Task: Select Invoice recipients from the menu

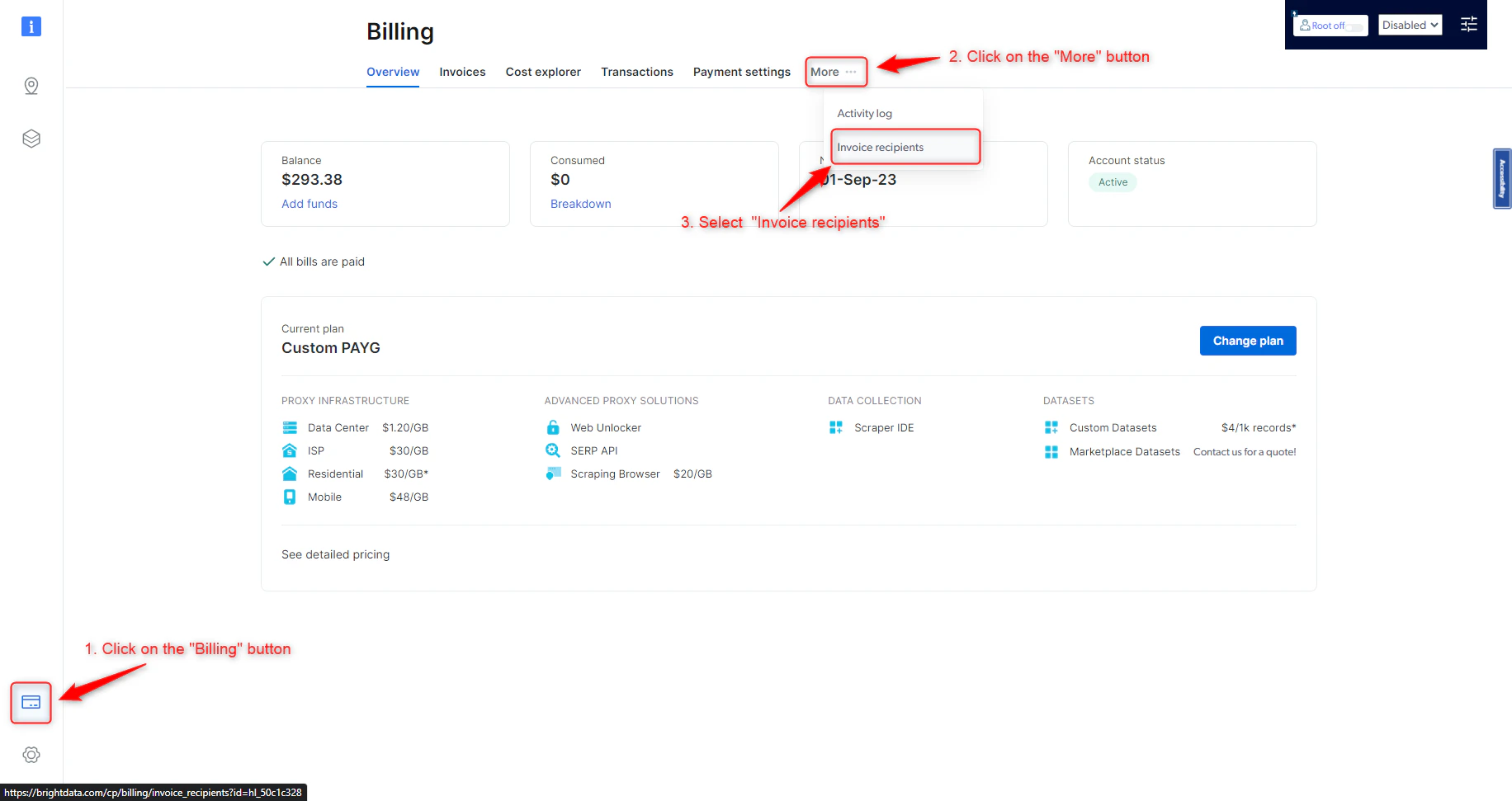Action: 880,147
